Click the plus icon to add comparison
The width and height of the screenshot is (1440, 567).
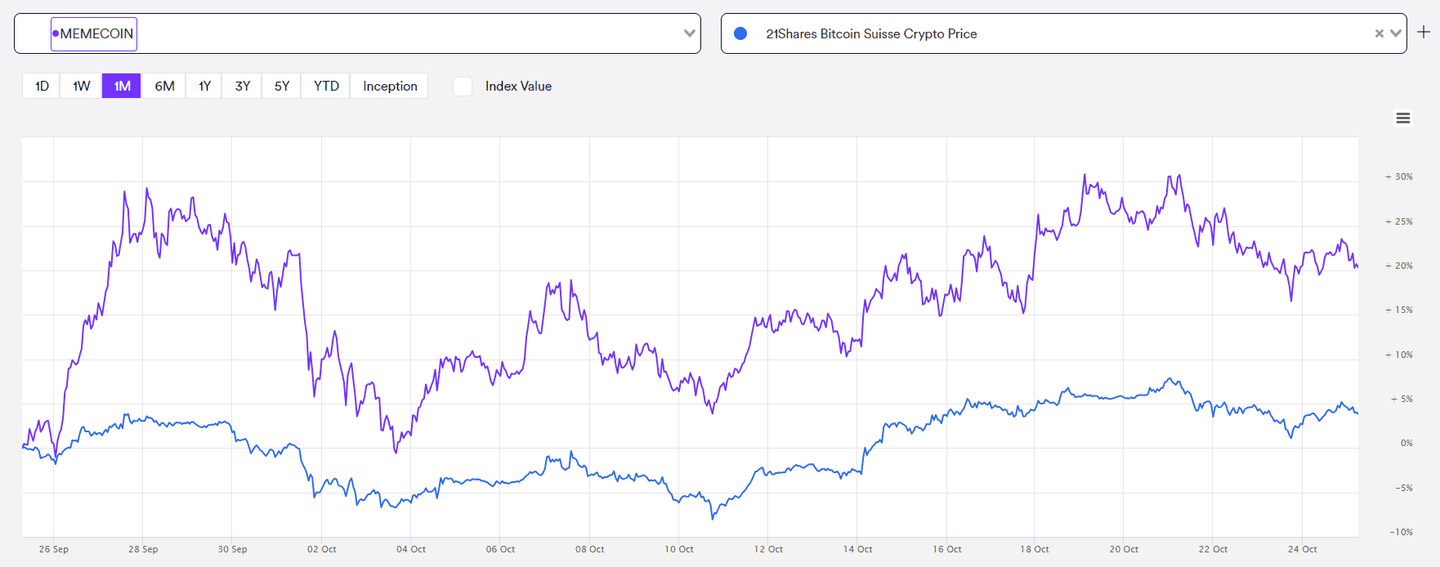coord(1424,33)
